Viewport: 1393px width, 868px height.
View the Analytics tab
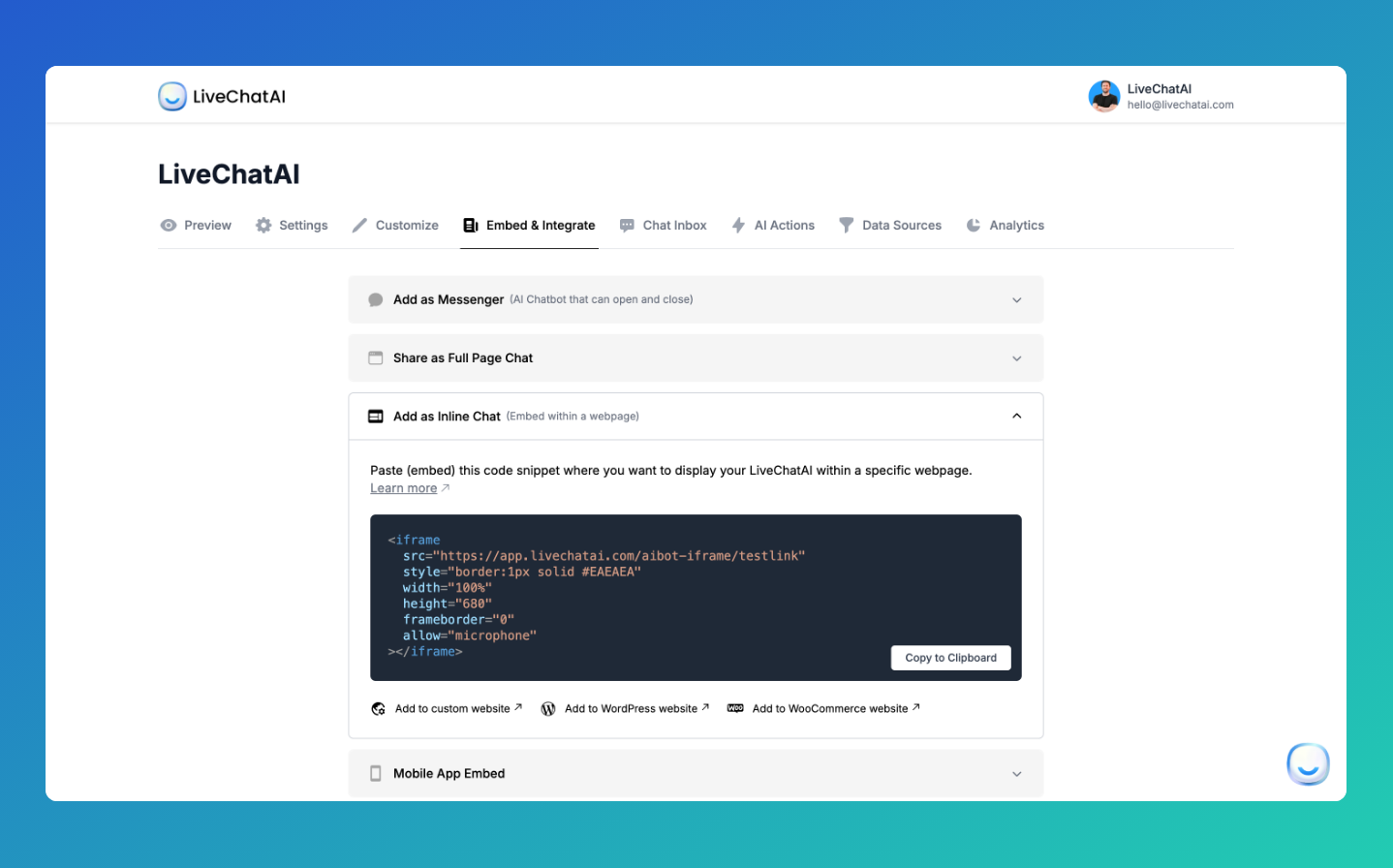click(x=1006, y=225)
